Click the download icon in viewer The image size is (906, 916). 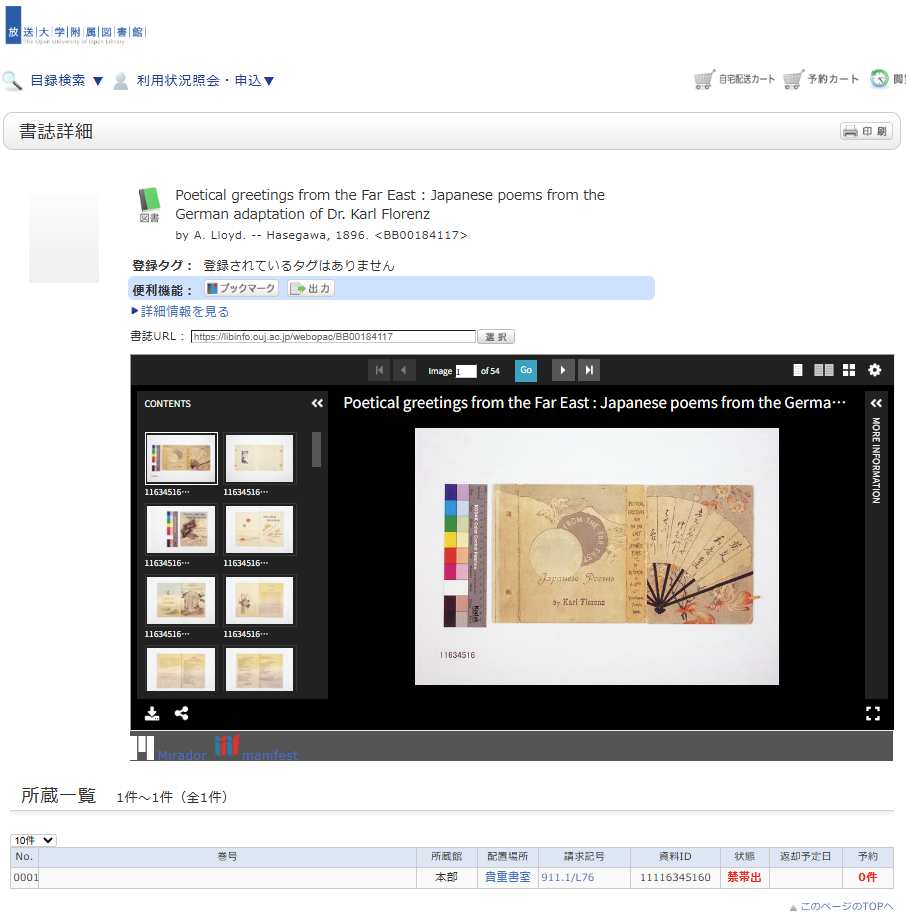tap(152, 713)
